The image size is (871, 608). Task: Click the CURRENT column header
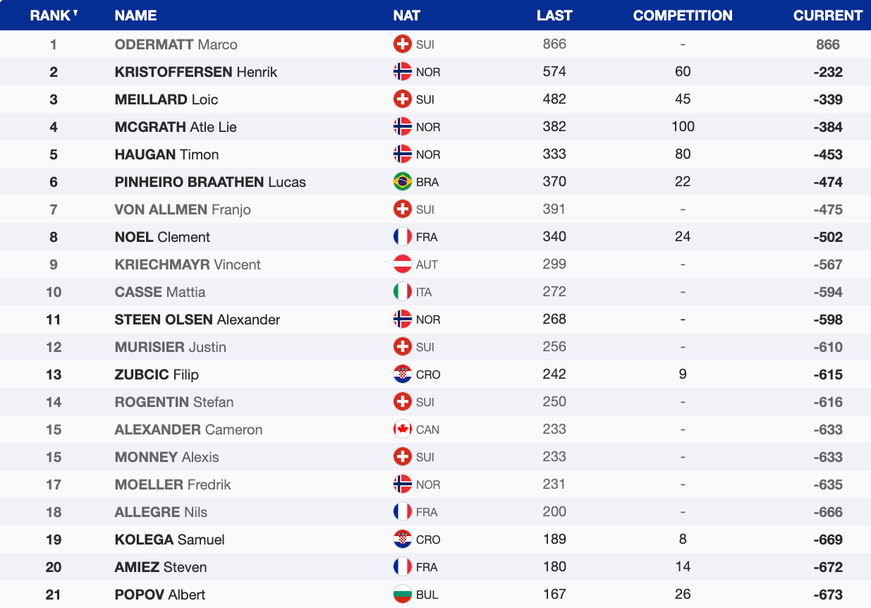827,15
